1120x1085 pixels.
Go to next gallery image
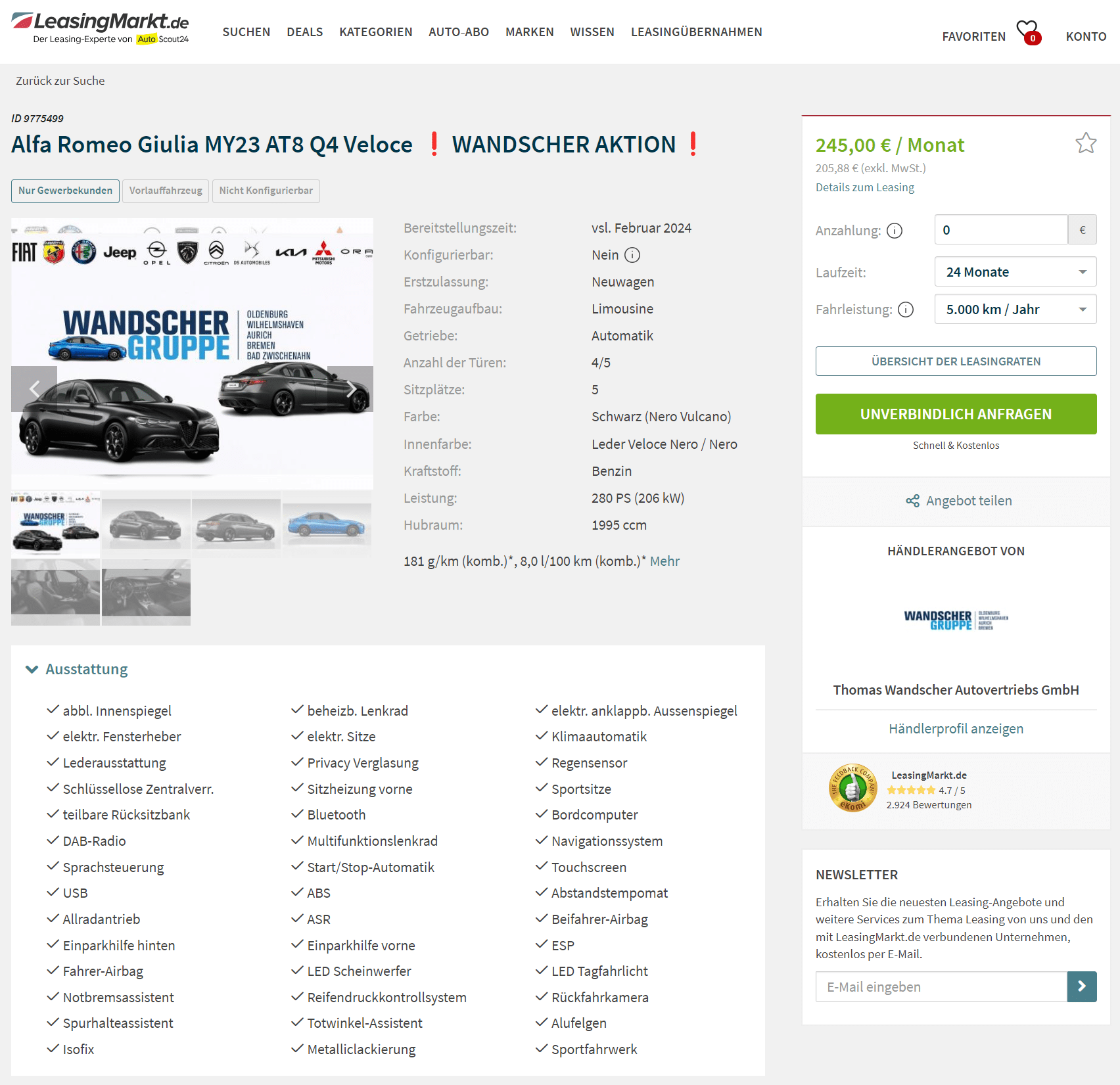pos(350,389)
